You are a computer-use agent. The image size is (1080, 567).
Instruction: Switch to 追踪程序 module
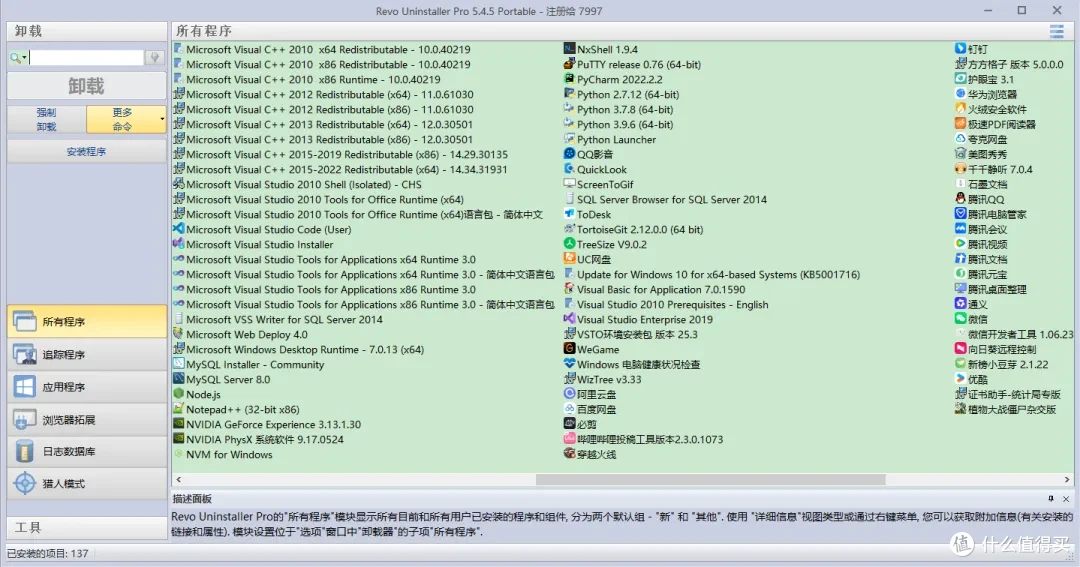87,354
